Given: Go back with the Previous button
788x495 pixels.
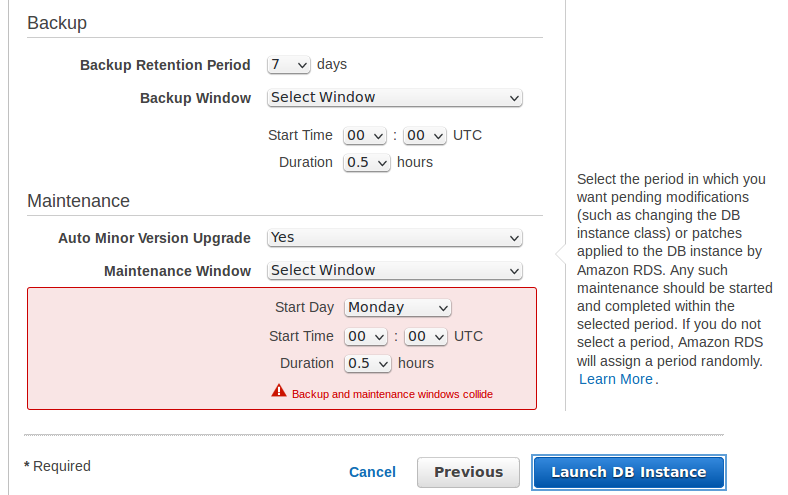Looking at the screenshot, I should point(468,472).
